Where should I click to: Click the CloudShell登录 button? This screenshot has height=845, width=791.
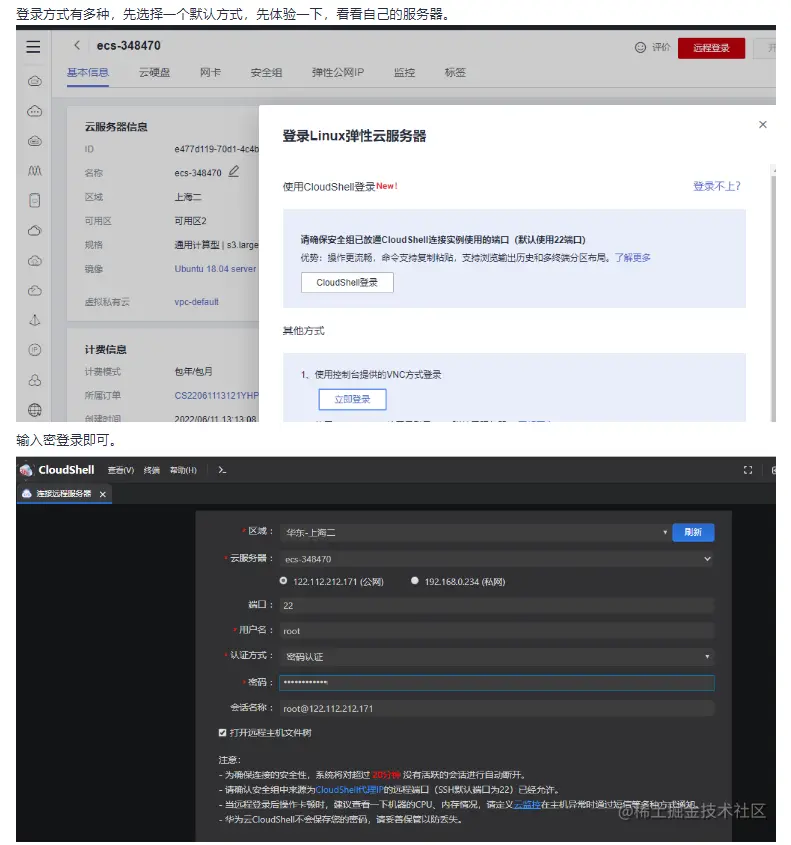click(347, 282)
